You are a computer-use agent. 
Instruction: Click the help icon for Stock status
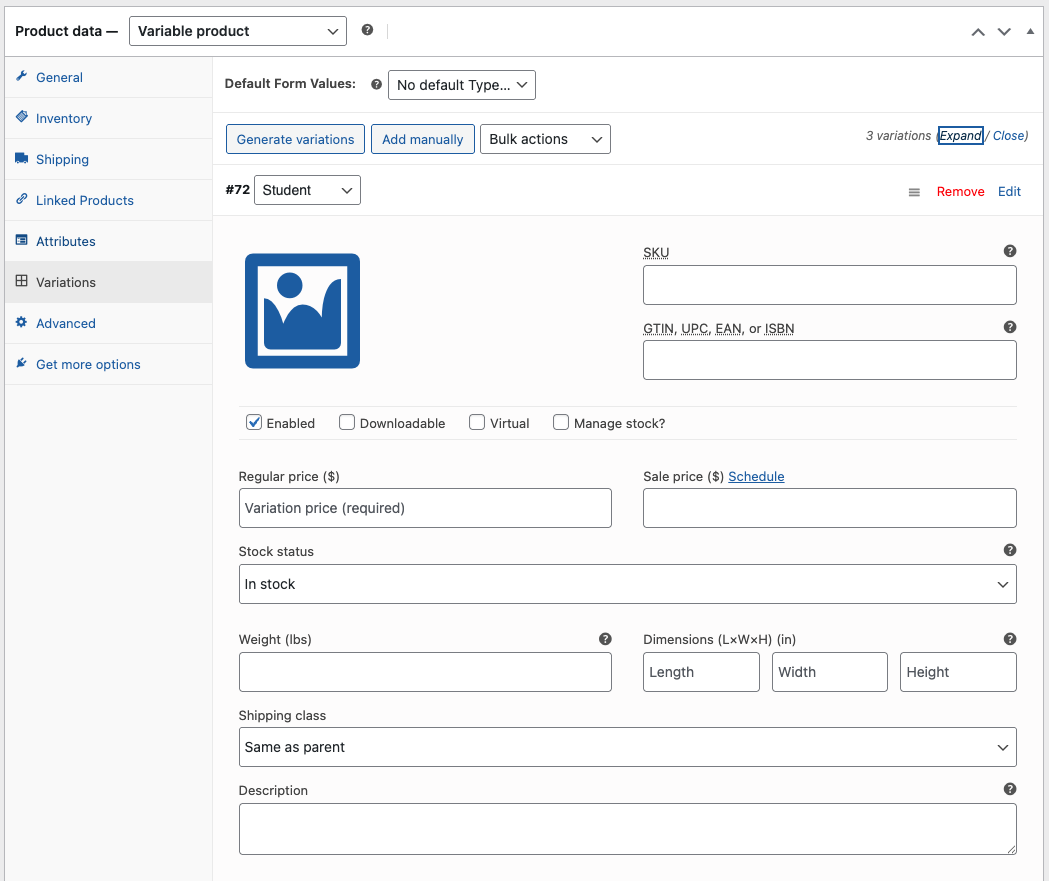coord(1009,550)
